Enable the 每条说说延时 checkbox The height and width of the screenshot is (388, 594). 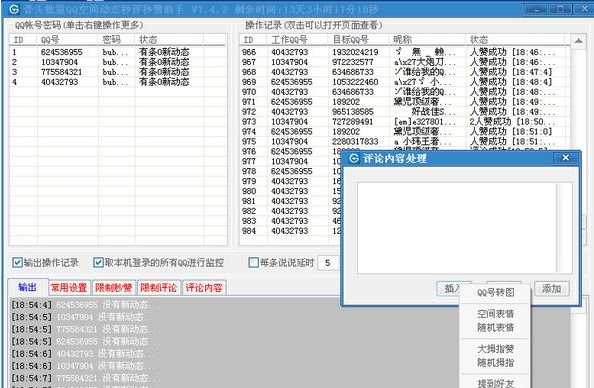pyautogui.click(x=253, y=262)
